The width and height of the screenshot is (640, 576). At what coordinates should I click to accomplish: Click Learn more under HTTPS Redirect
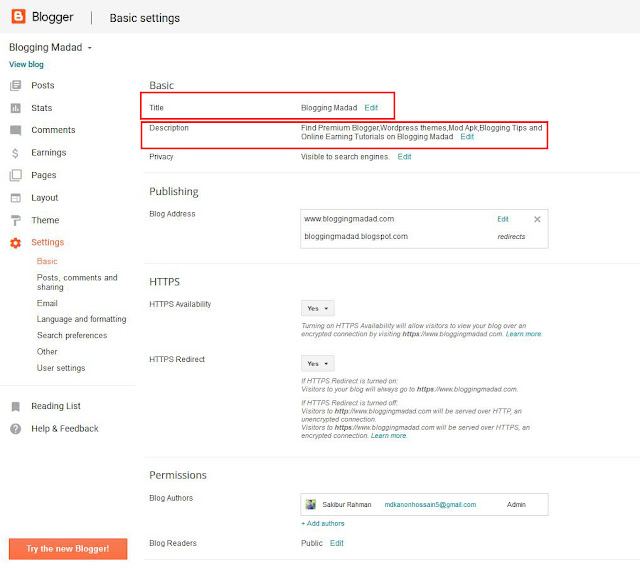(389, 436)
